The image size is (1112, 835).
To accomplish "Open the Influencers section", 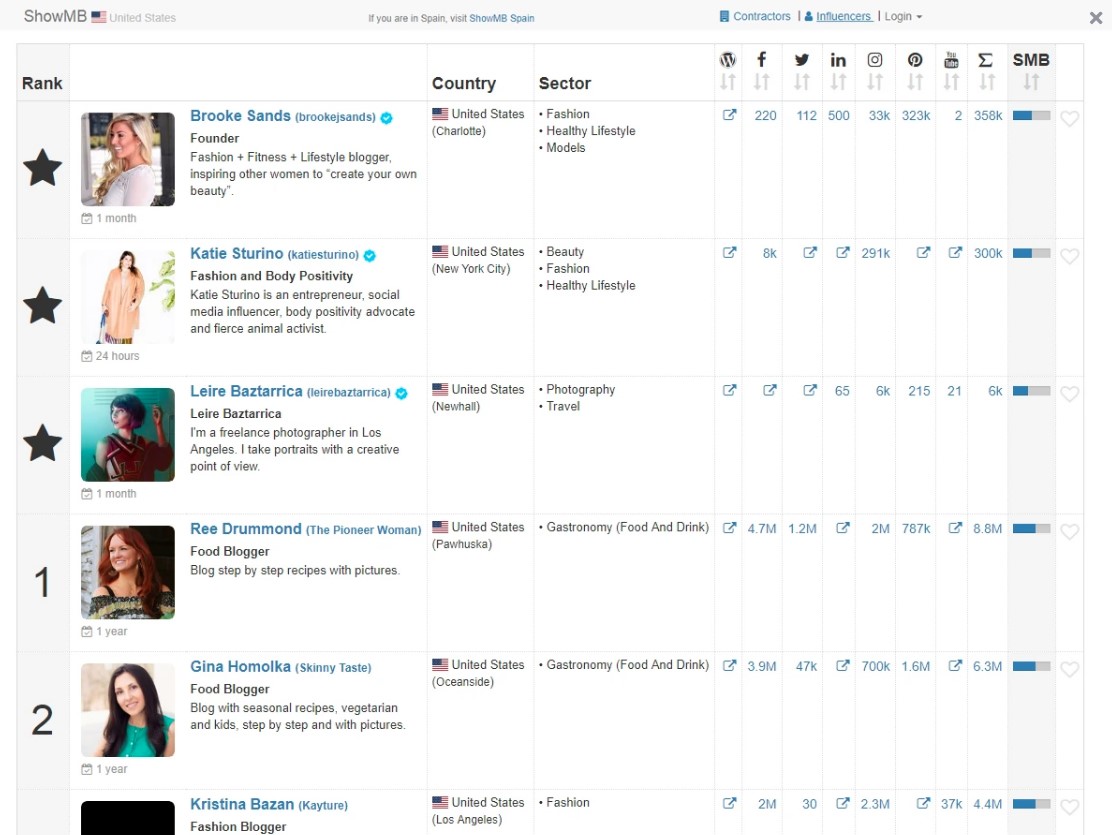I will 838,16.
